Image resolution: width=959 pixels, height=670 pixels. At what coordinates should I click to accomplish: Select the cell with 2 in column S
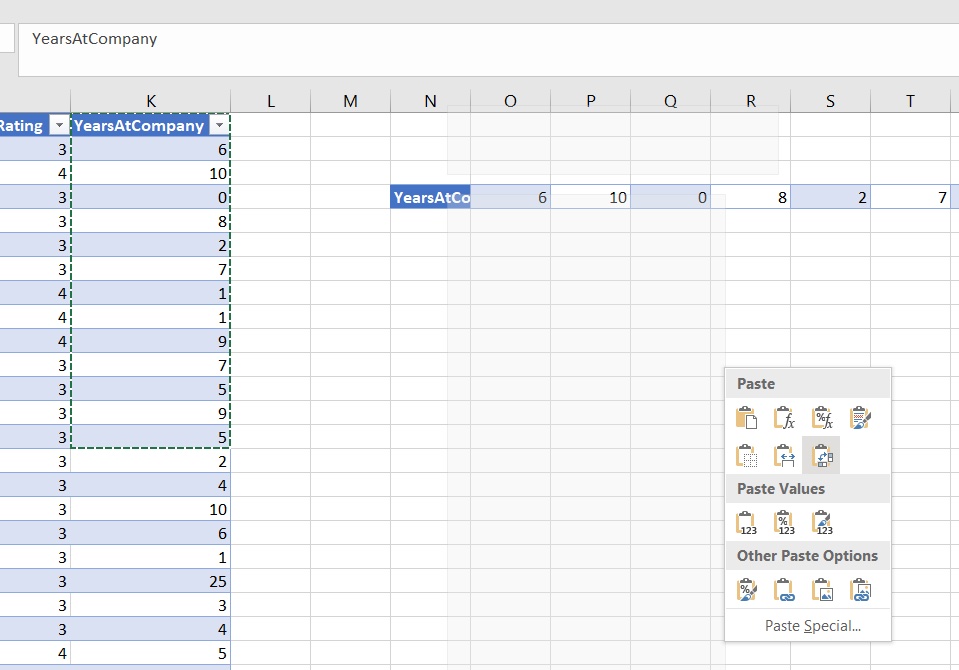tap(831, 197)
